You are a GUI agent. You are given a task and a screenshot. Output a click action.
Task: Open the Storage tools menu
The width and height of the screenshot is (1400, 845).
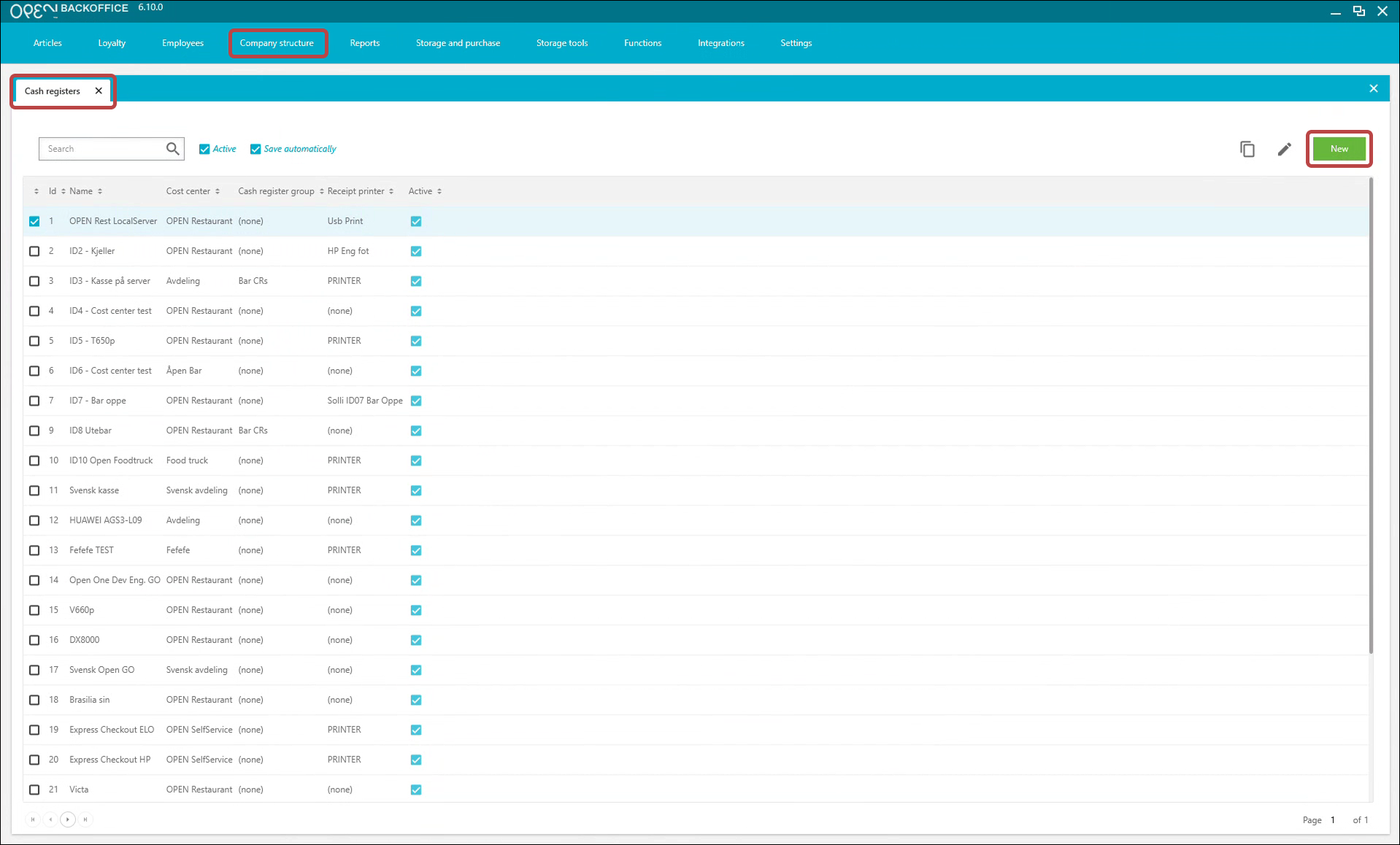point(562,43)
